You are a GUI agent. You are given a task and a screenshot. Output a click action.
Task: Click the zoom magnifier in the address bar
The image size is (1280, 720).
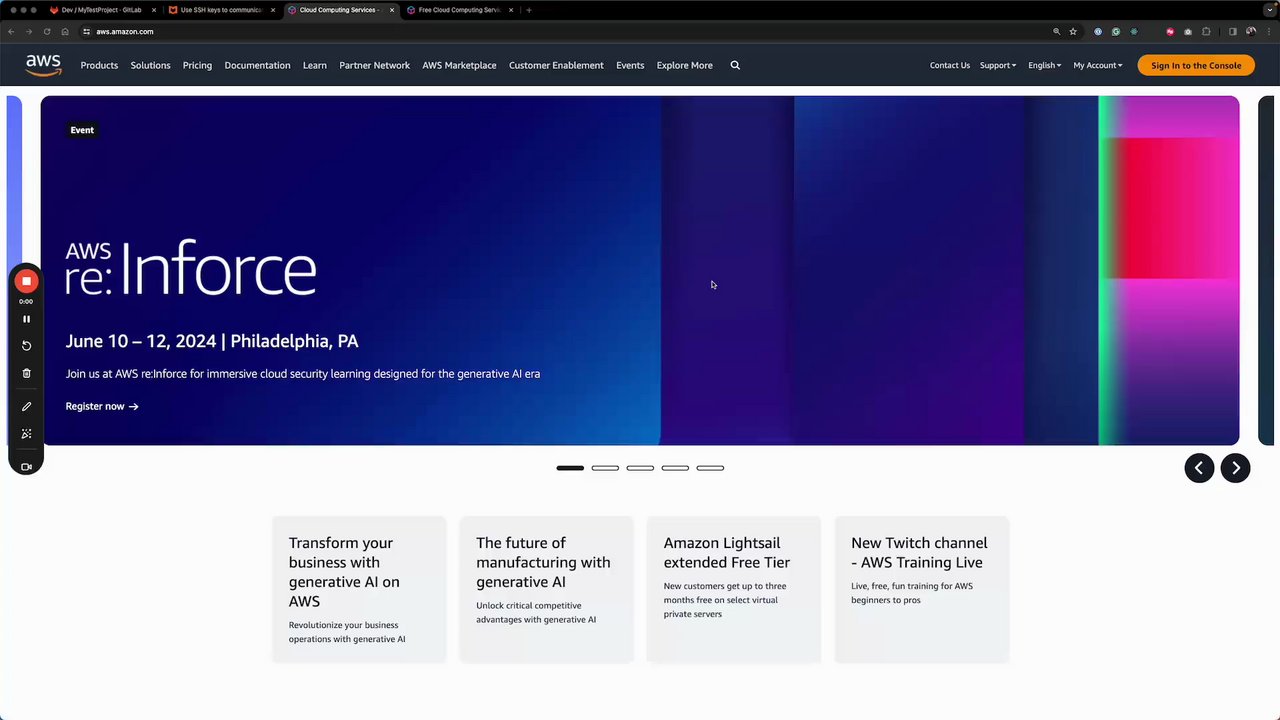click(x=1056, y=32)
